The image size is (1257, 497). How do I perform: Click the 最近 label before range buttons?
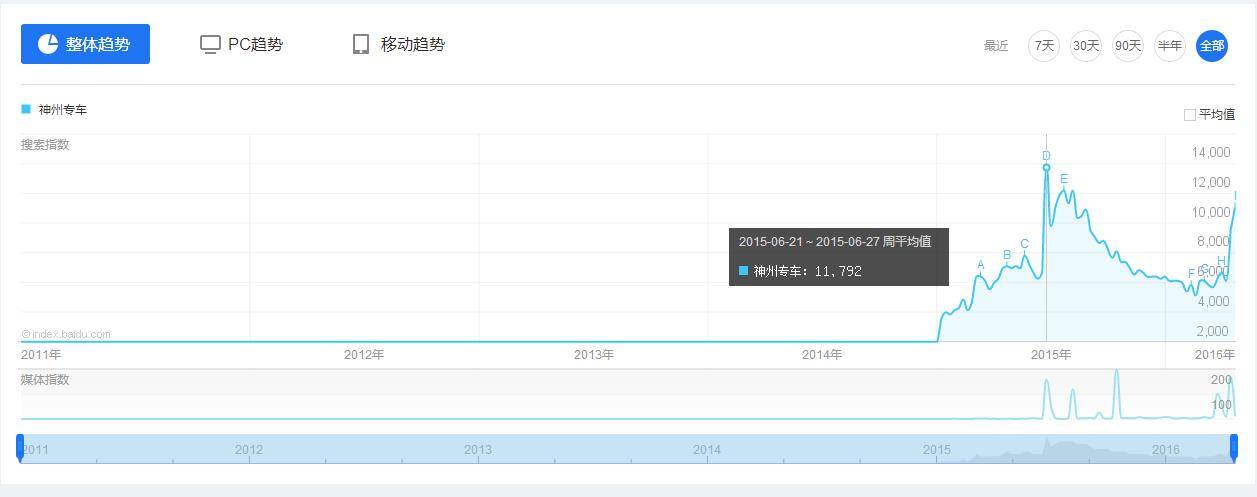[996, 46]
